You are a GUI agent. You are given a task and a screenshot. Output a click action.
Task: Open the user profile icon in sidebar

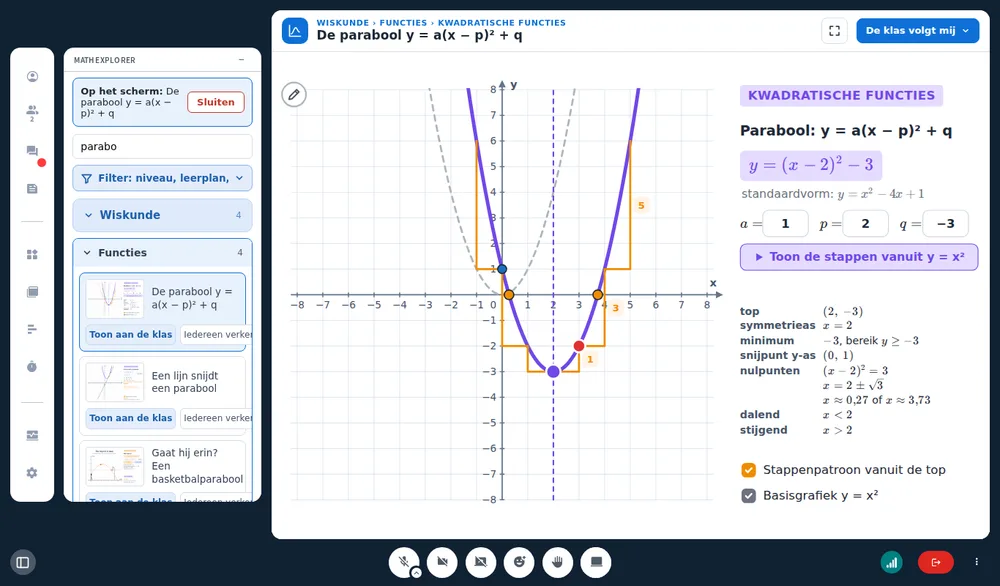pos(32,77)
